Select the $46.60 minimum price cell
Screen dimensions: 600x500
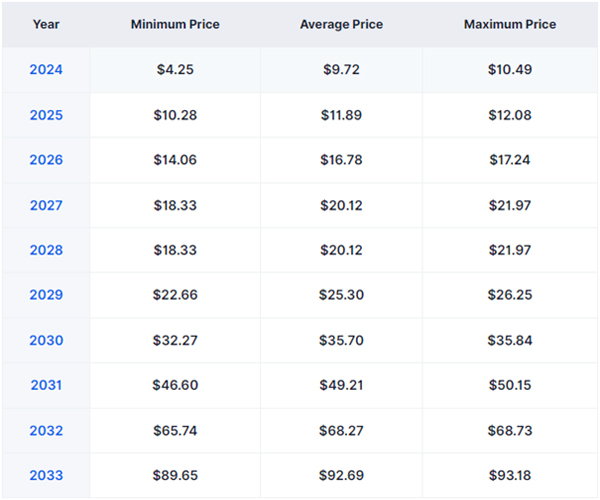click(x=175, y=385)
